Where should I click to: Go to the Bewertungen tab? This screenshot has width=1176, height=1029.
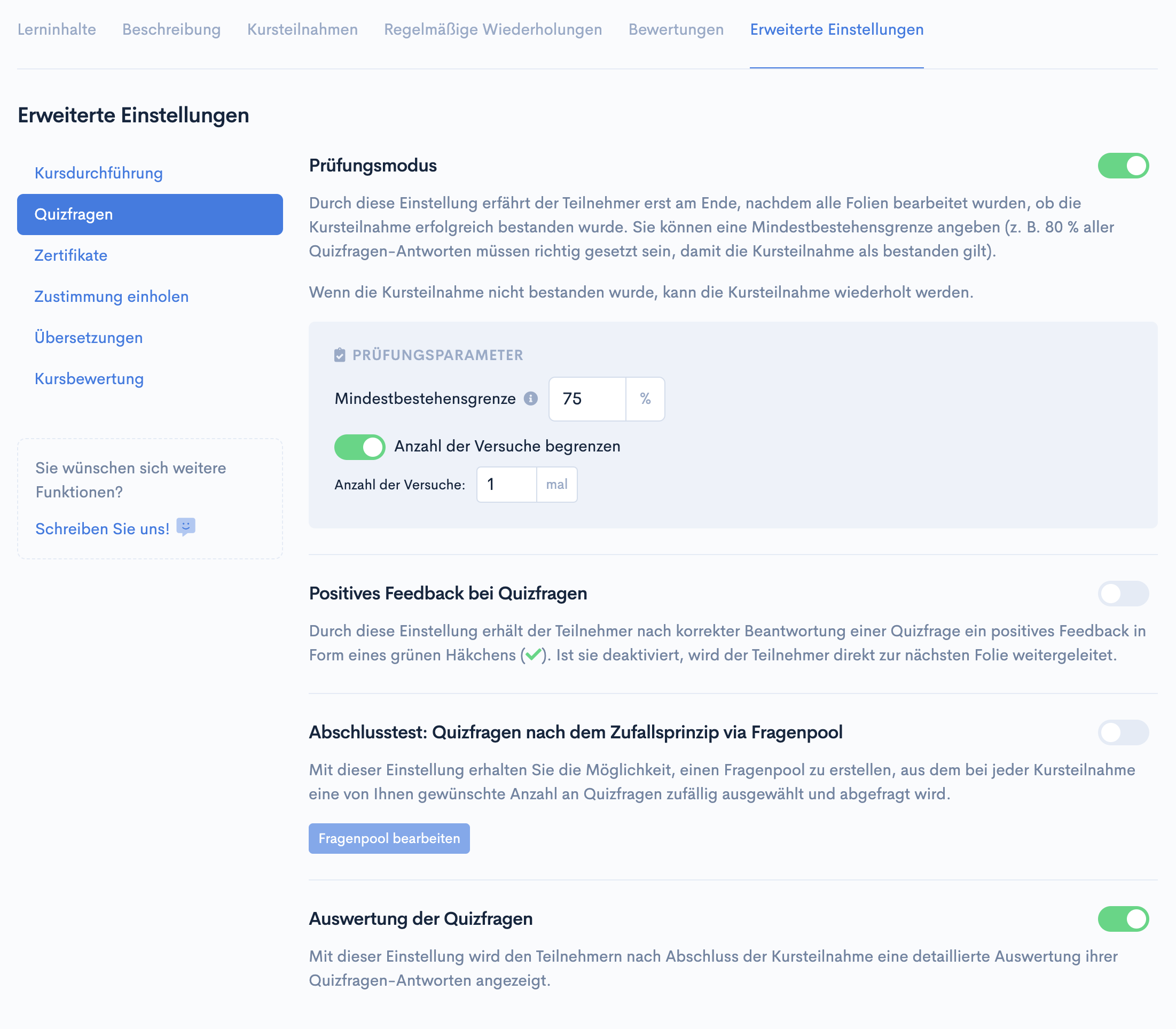676,29
